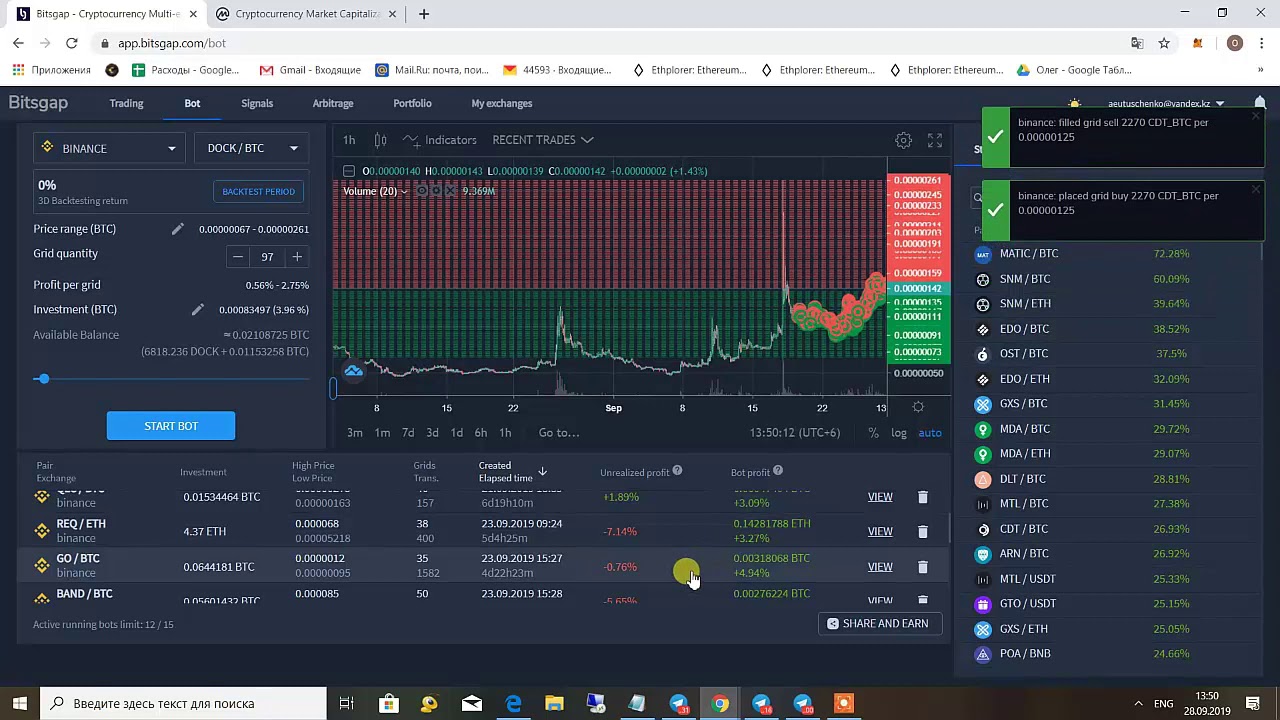This screenshot has width=1280, height=720.
Task: Delete the GO / BTC bot
Action: tap(923, 567)
